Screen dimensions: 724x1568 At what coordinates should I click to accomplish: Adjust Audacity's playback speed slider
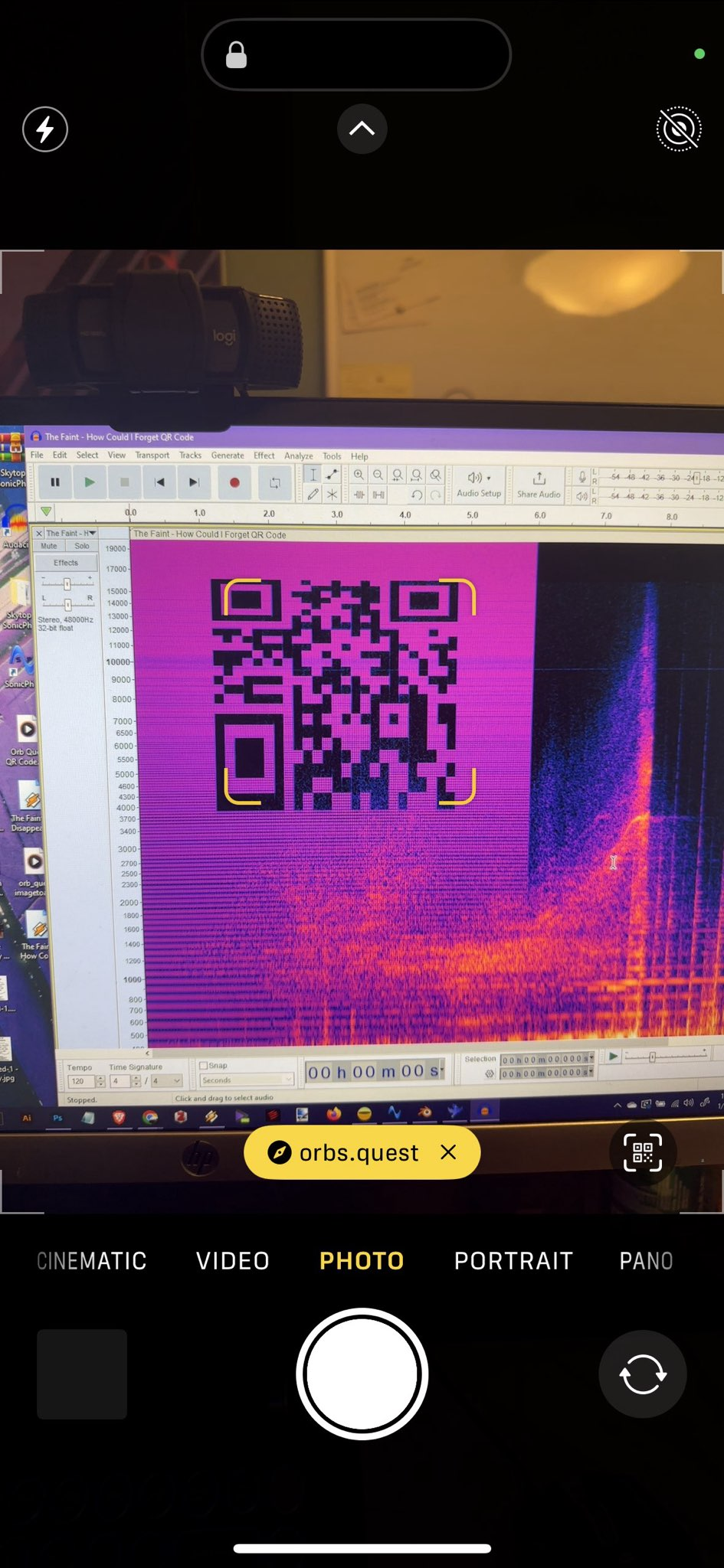point(666,1057)
